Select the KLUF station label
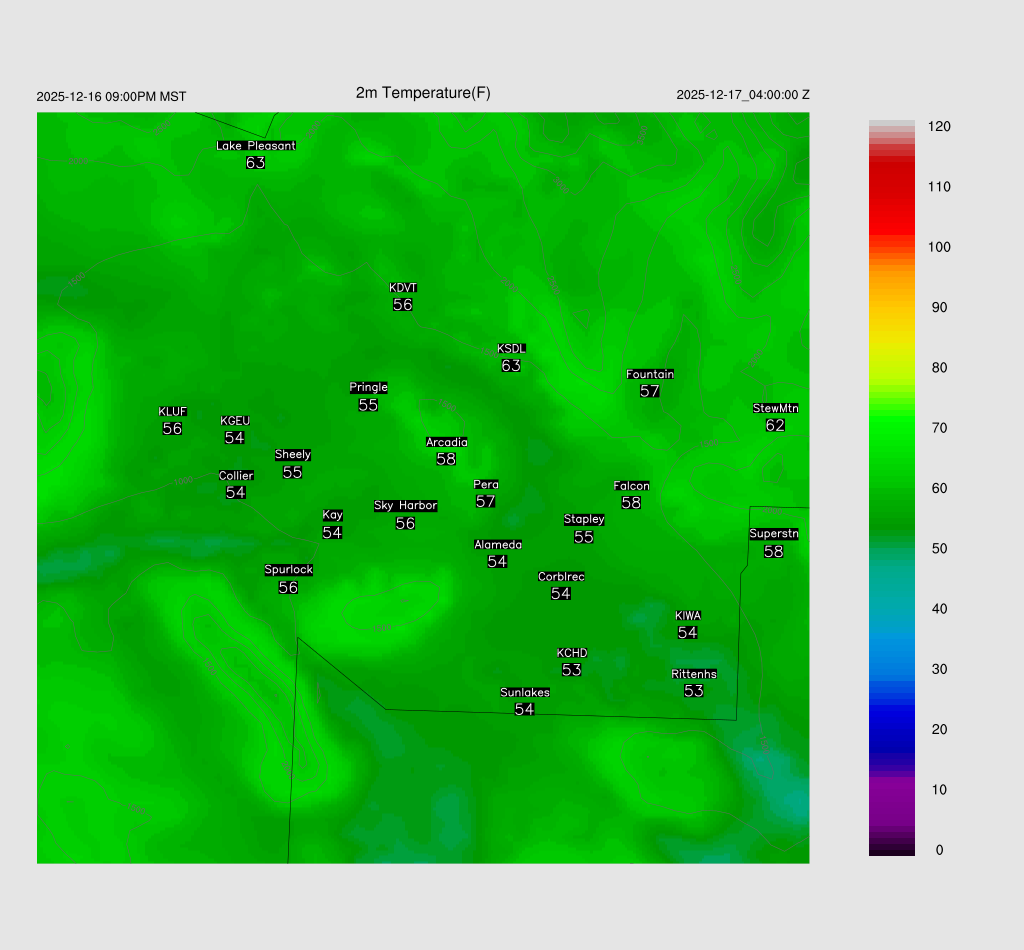Screen dimensions: 1024x950 click(172, 412)
